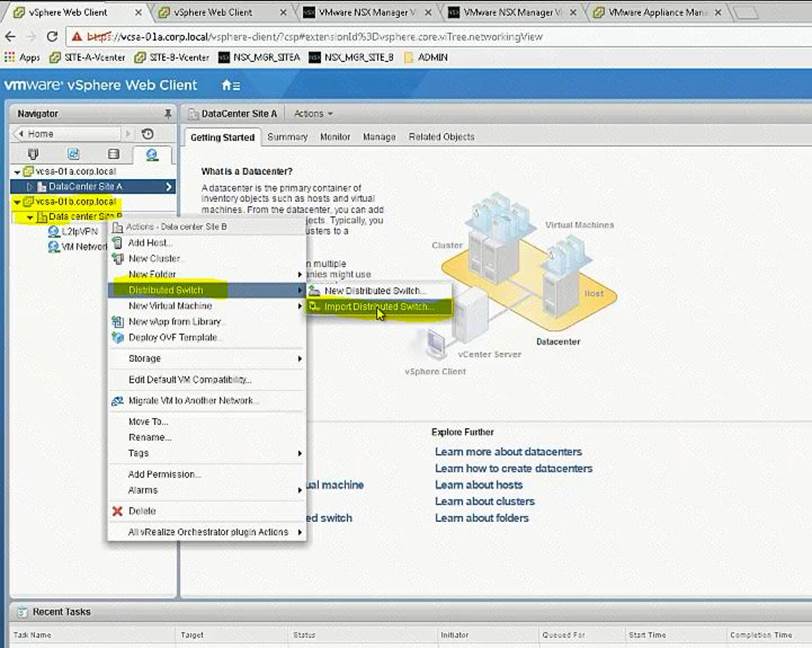The width and height of the screenshot is (812, 648).
Task: Reload the page with browser refresh button
Action: pos(52,35)
